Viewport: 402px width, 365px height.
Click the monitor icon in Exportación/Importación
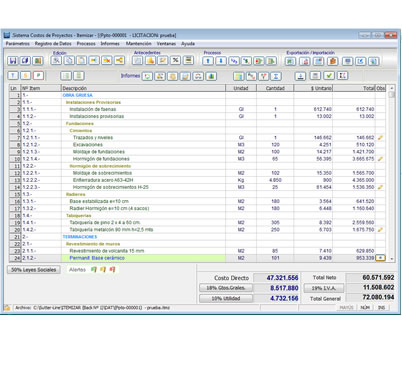tap(347, 61)
